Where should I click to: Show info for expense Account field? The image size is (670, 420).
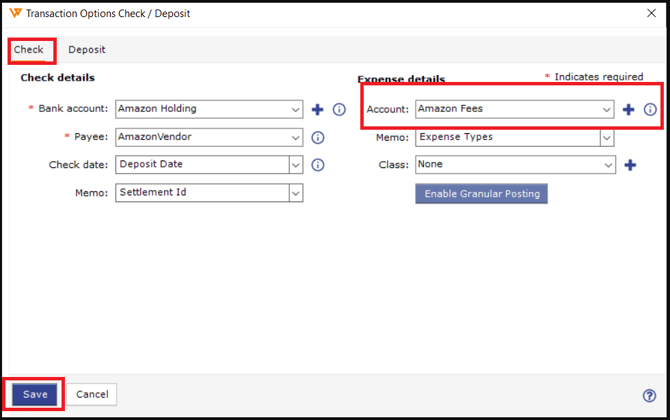point(650,110)
